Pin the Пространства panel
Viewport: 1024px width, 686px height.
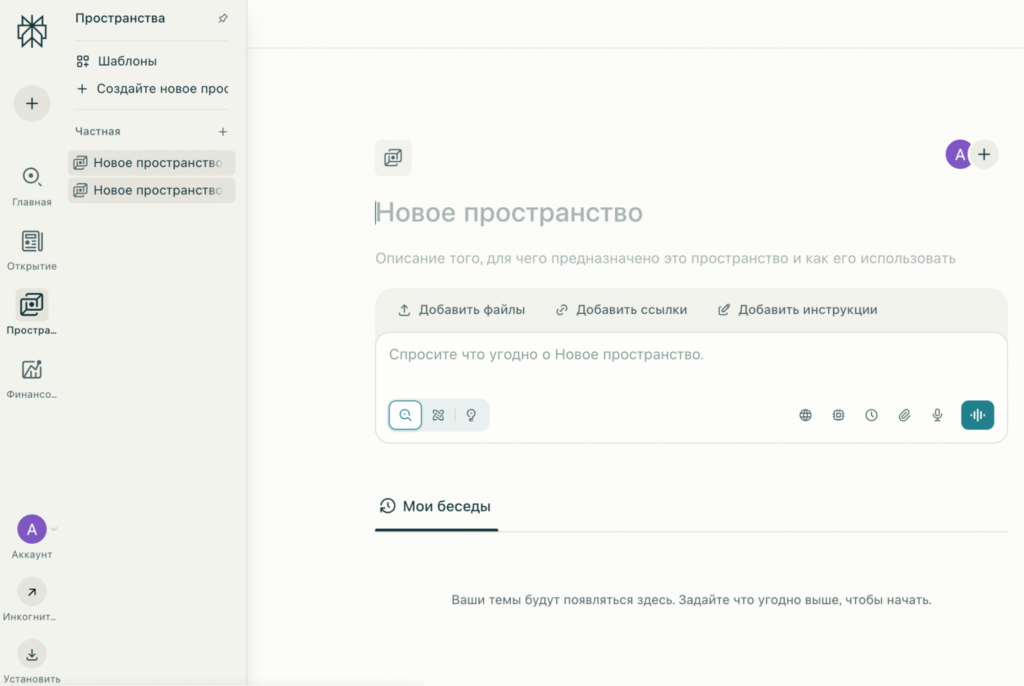(x=222, y=18)
